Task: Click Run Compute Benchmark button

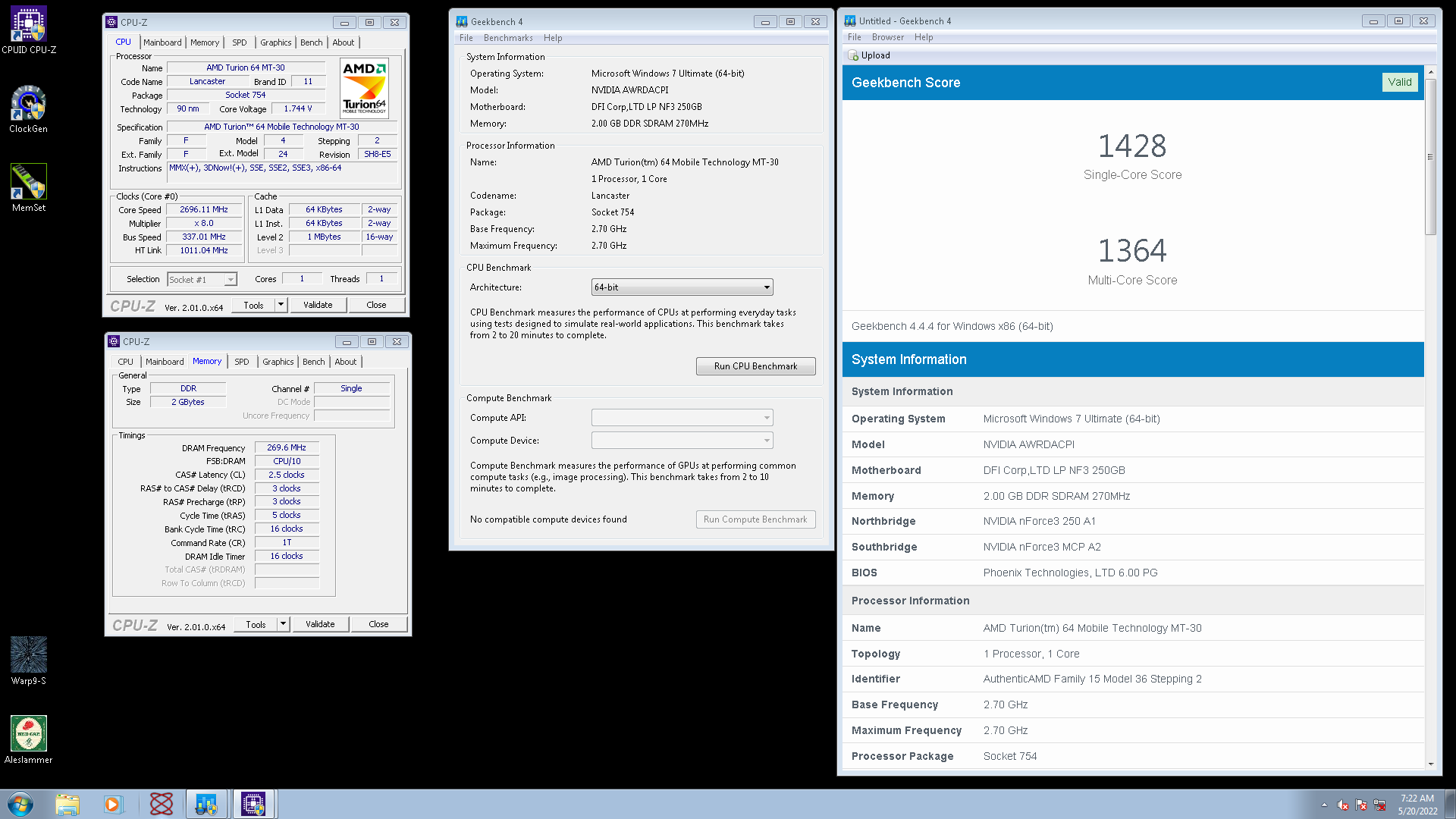Action: 755,519
